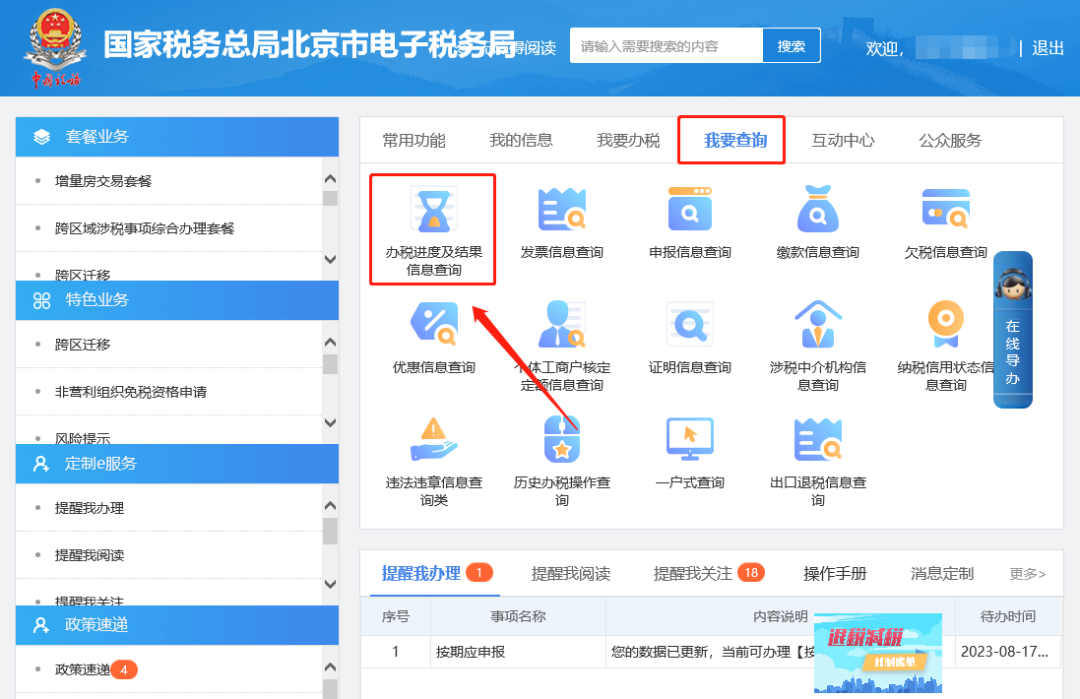Screen dimensions: 1080x699
Task: Focus the search input field
Action: pos(666,46)
